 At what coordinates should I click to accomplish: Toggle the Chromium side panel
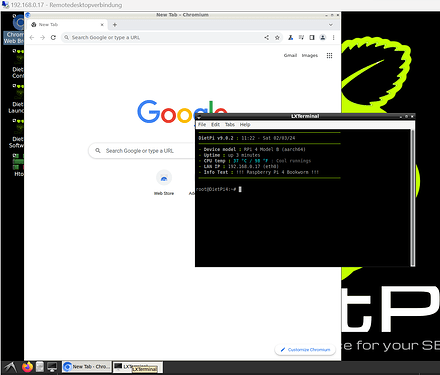312,38
